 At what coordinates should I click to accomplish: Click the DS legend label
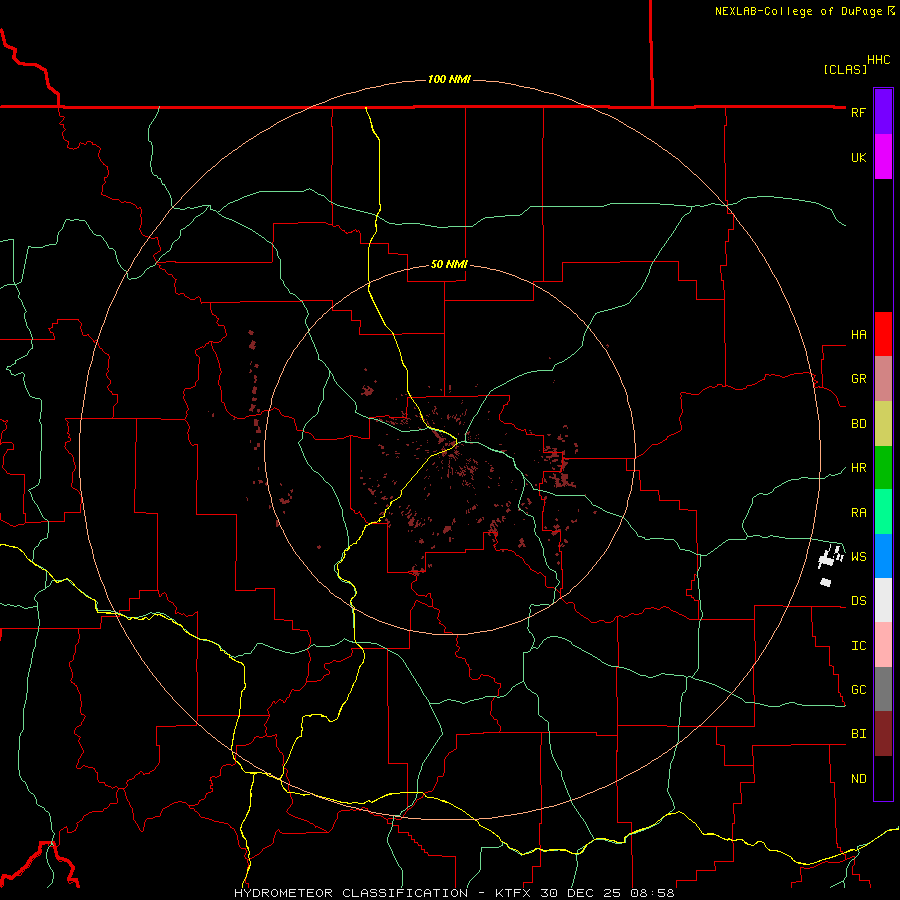pyautogui.click(x=858, y=601)
